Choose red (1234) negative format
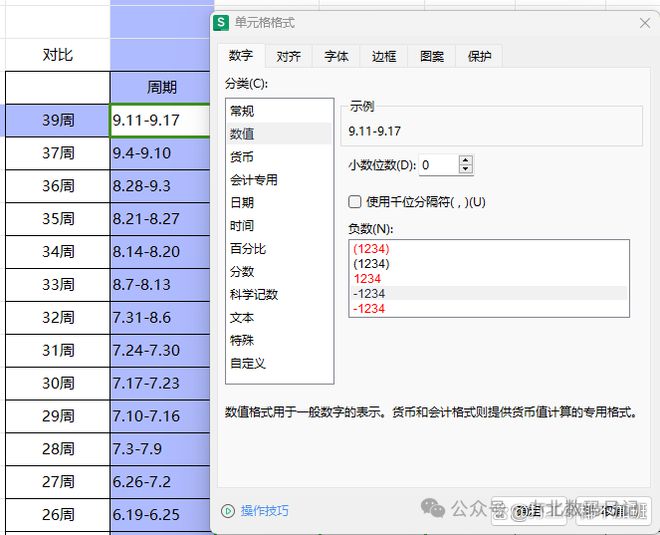The height and width of the screenshot is (535, 660). point(489,249)
